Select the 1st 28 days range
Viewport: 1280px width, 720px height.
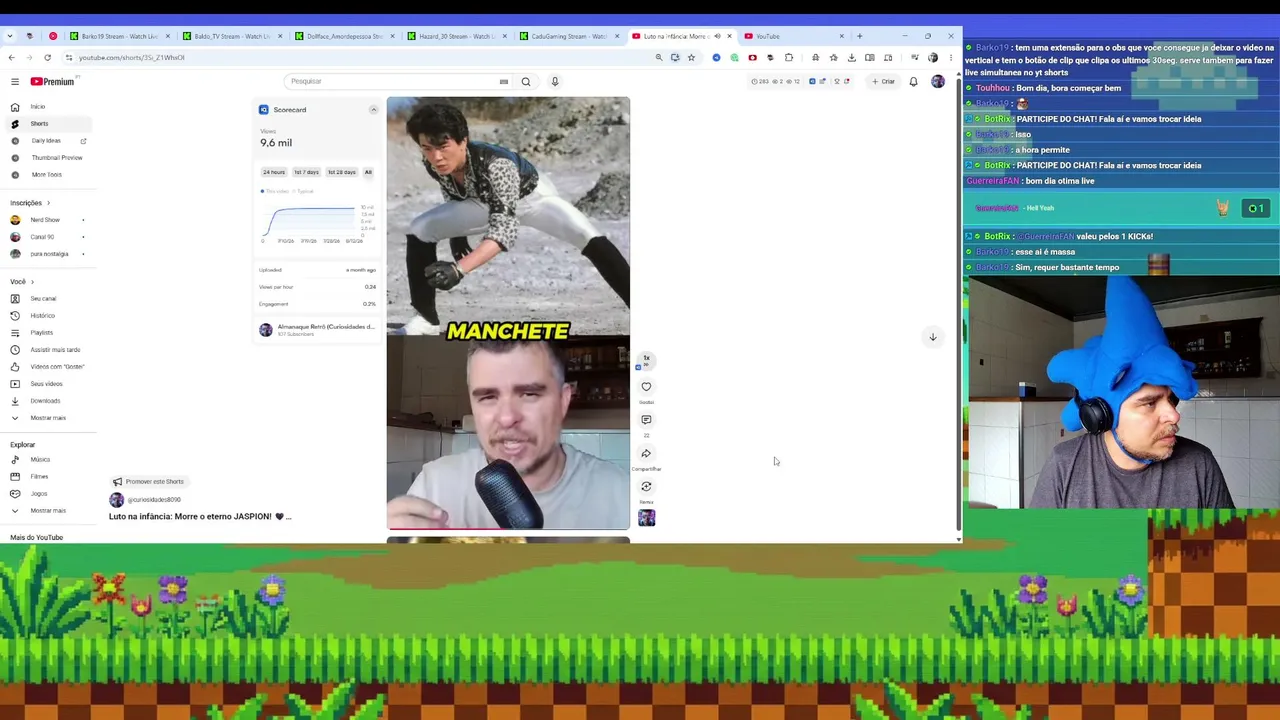[341, 172]
